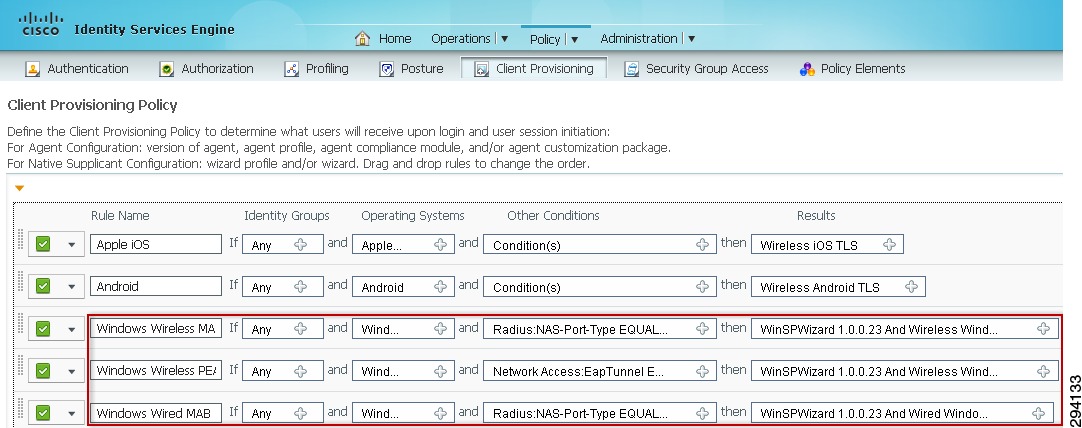Open status dropdown for Windows Wireless PEA rule

coord(71,372)
